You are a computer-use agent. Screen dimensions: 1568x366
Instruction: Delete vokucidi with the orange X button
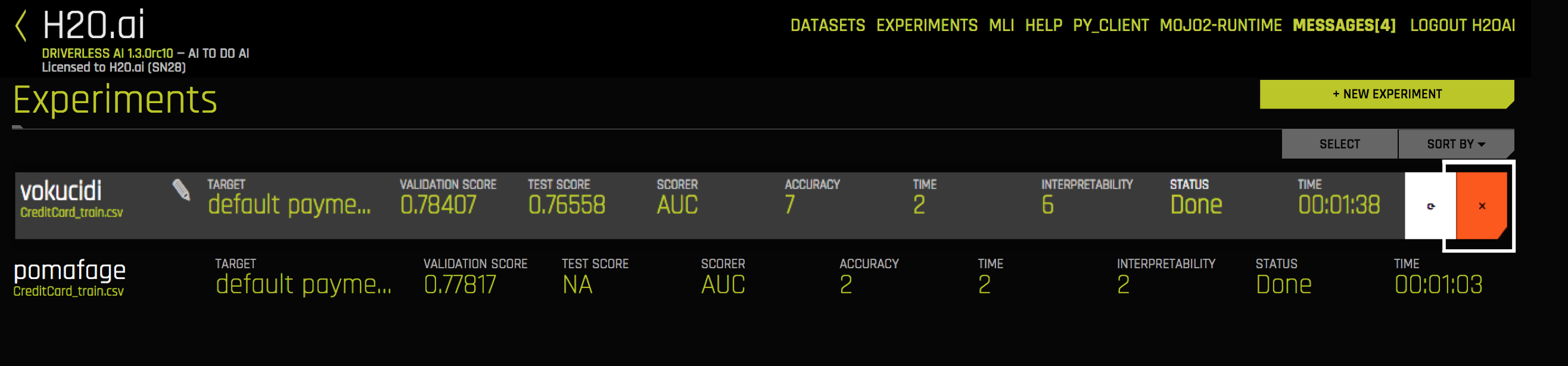1482,206
